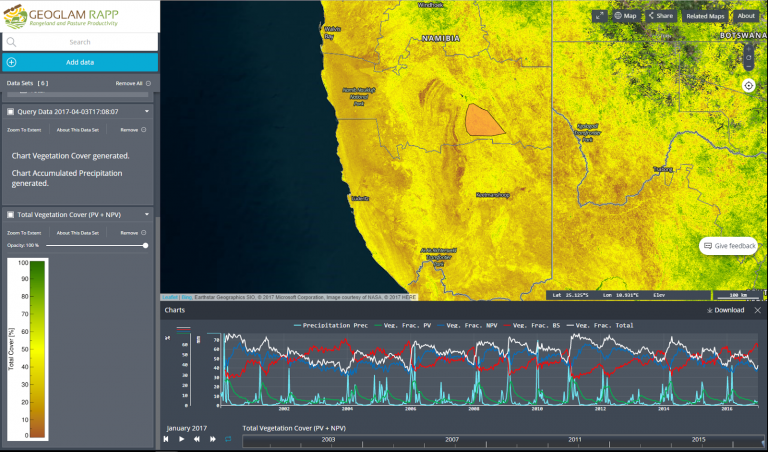The image size is (768, 452).
Task: Click 2007 on the timeline
Action: (452, 439)
